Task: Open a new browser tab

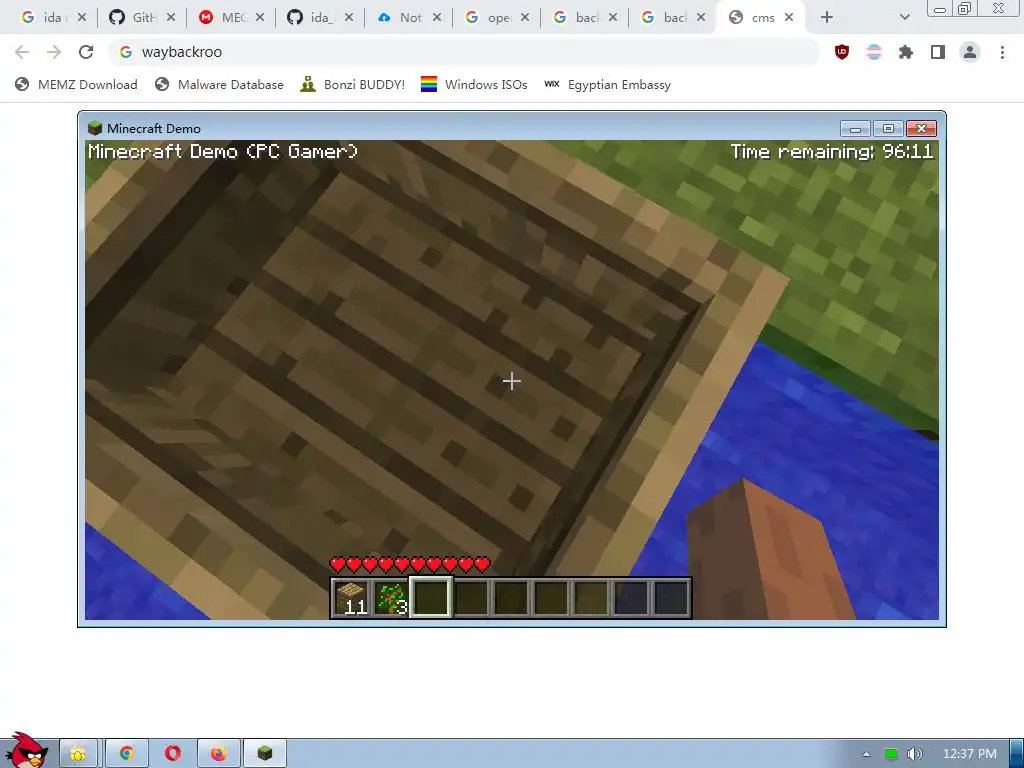Action: (827, 18)
